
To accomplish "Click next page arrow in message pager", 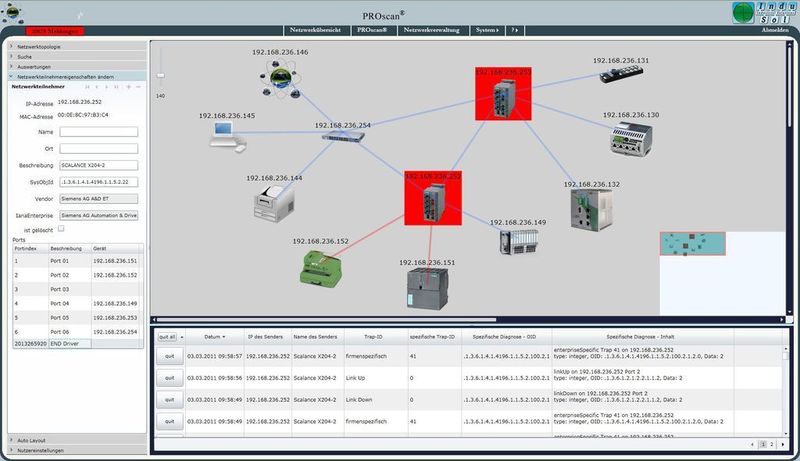I will point(783,445).
